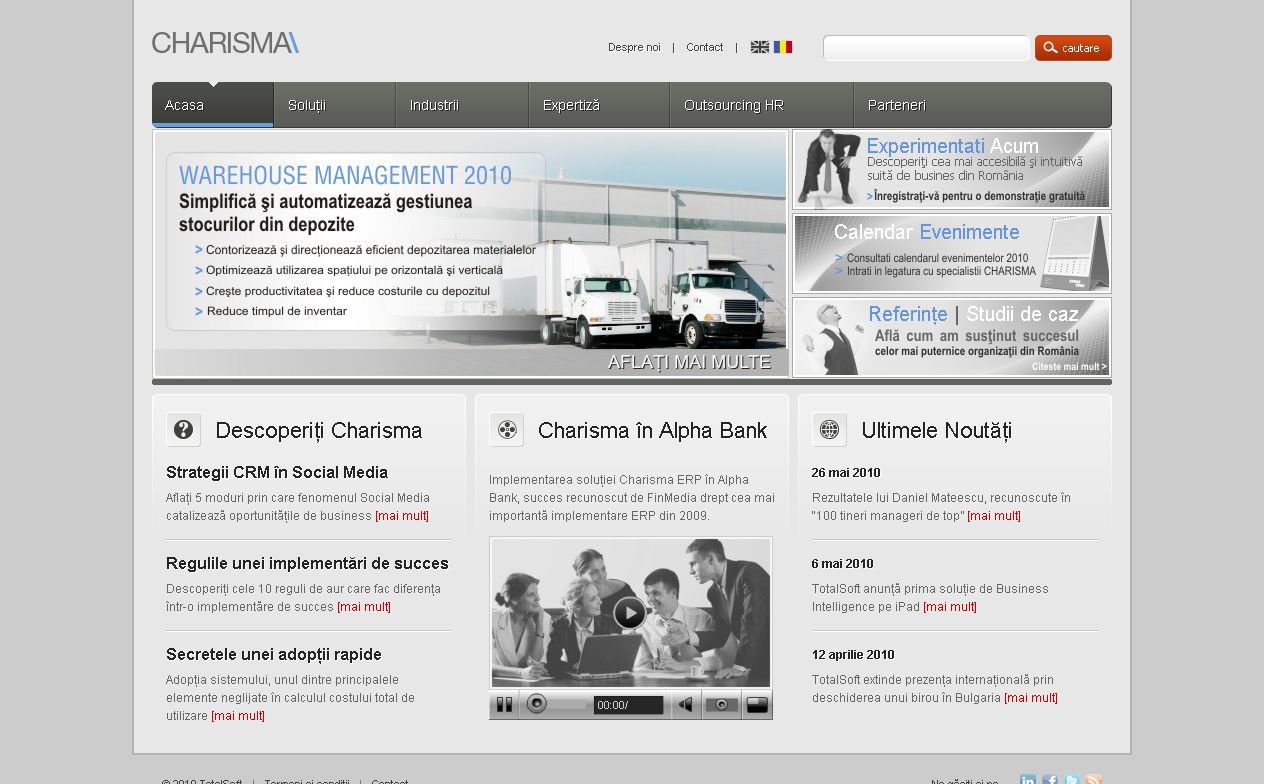1264x784 pixels.
Task: Click the CHARISMA logo
Action: [x=225, y=43]
